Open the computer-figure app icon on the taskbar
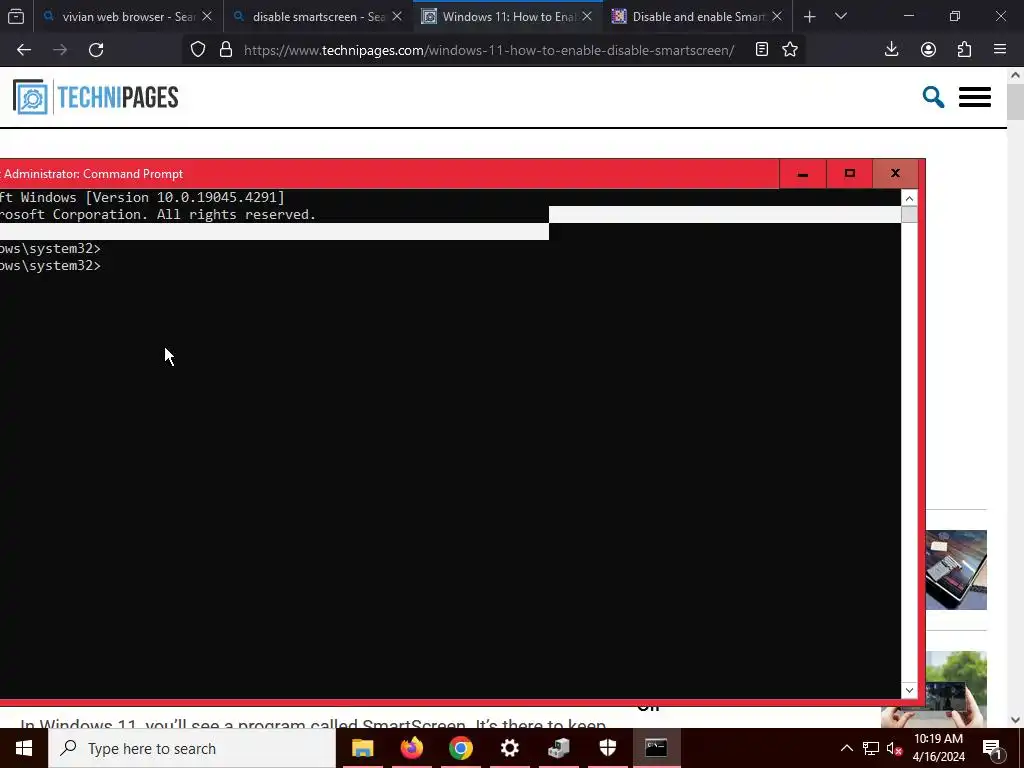 (559, 748)
